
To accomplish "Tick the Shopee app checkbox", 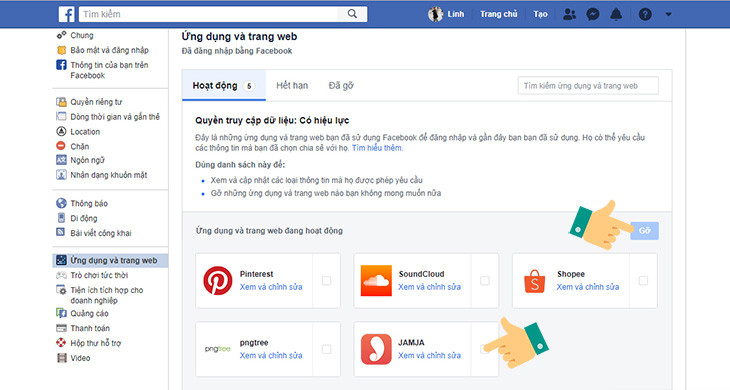I will [x=643, y=281].
